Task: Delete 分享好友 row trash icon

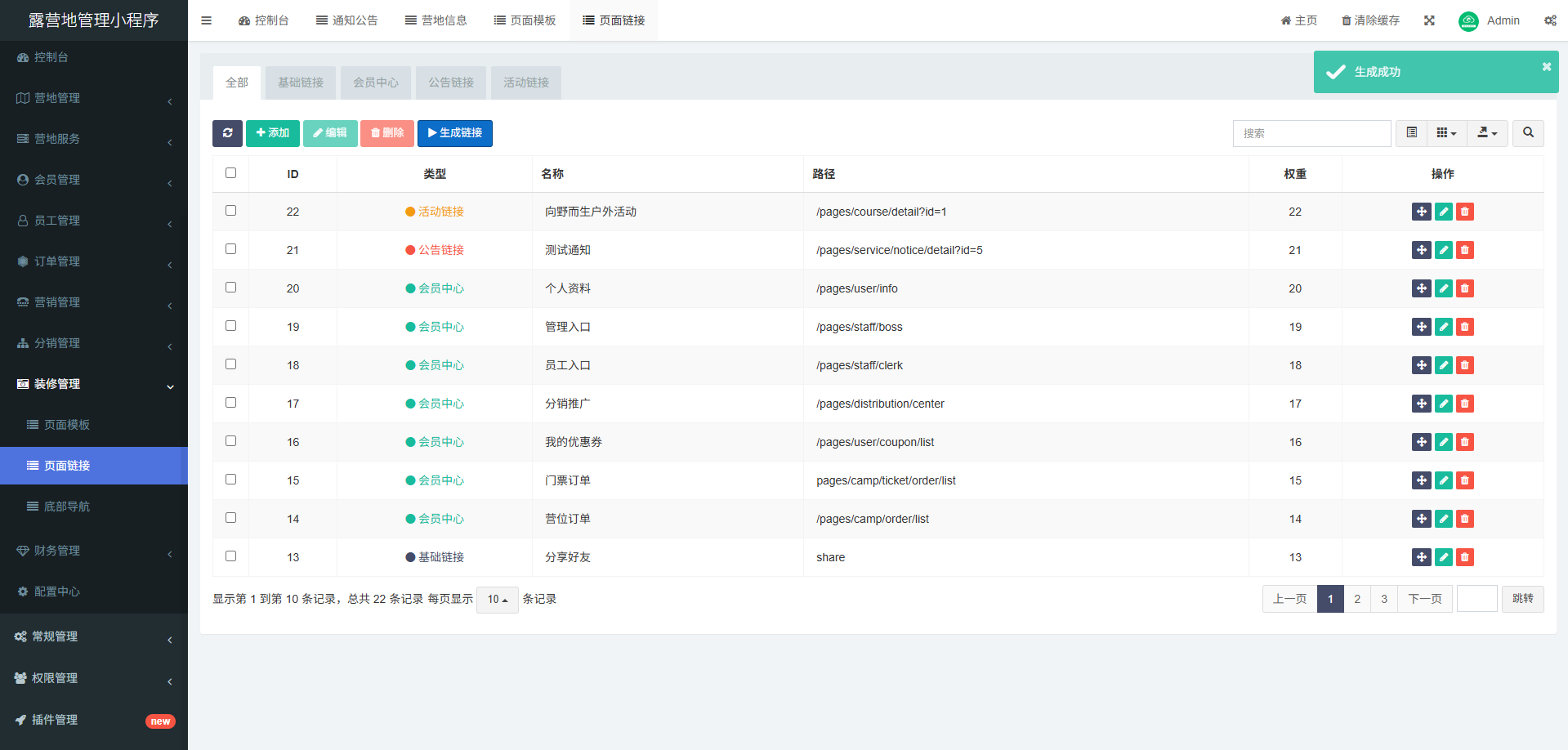Action: (x=1465, y=557)
